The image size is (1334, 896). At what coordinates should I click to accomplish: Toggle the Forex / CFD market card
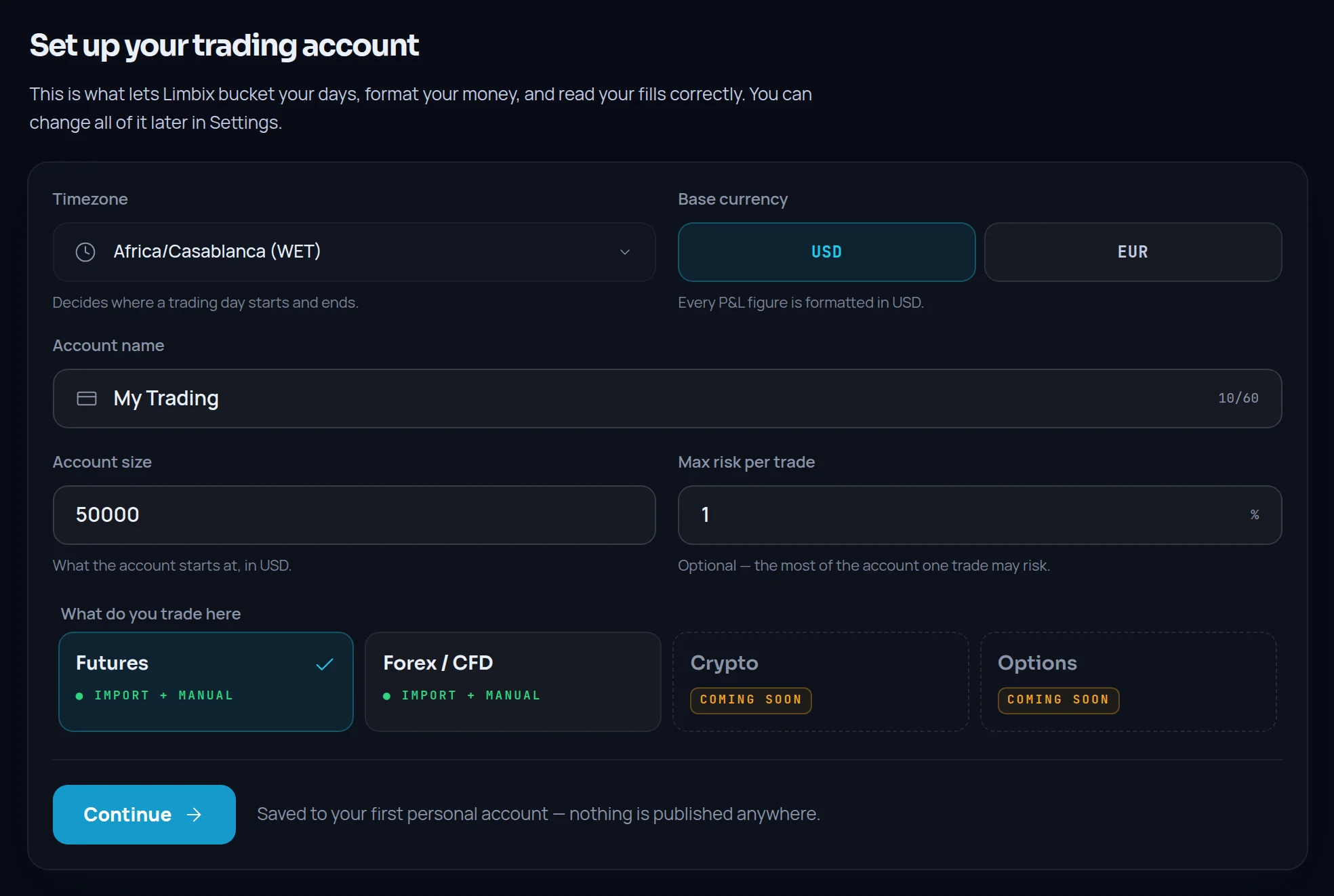click(513, 682)
